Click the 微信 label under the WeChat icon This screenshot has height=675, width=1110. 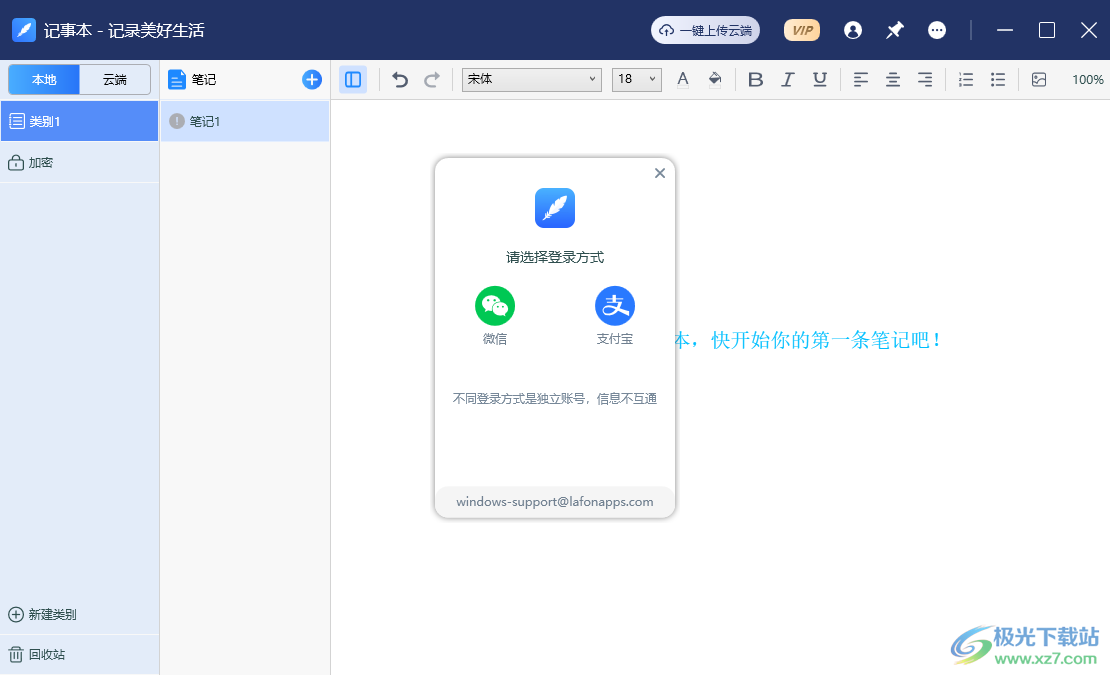tap(495, 339)
